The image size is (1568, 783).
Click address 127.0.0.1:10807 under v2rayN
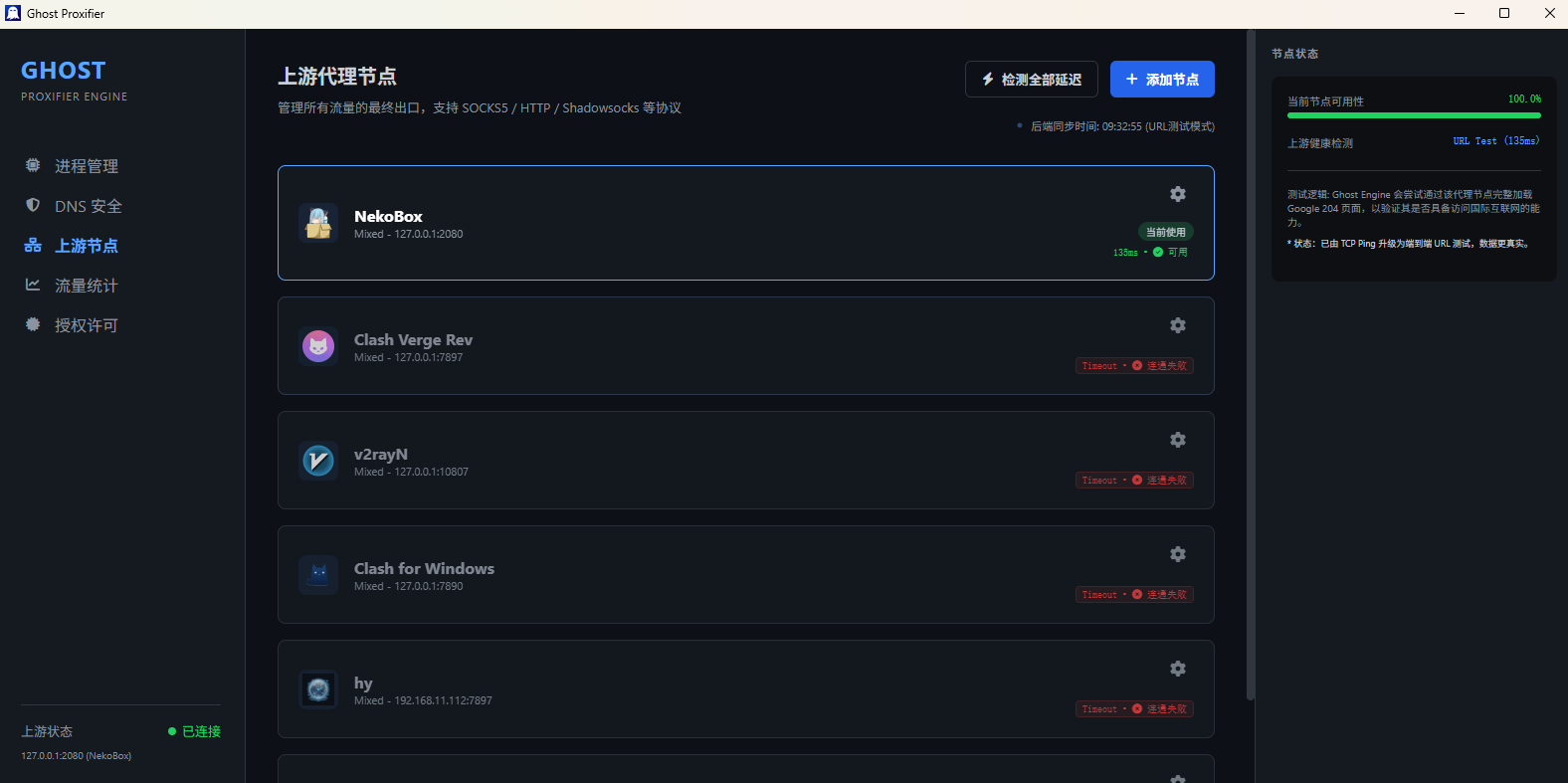(x=431, y=472)
